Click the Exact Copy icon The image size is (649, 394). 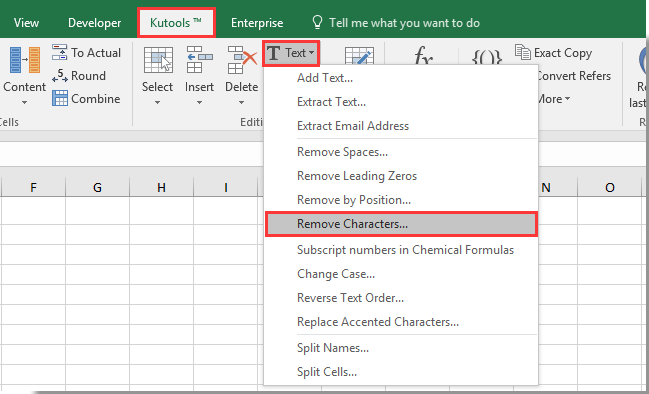[523, 53]
